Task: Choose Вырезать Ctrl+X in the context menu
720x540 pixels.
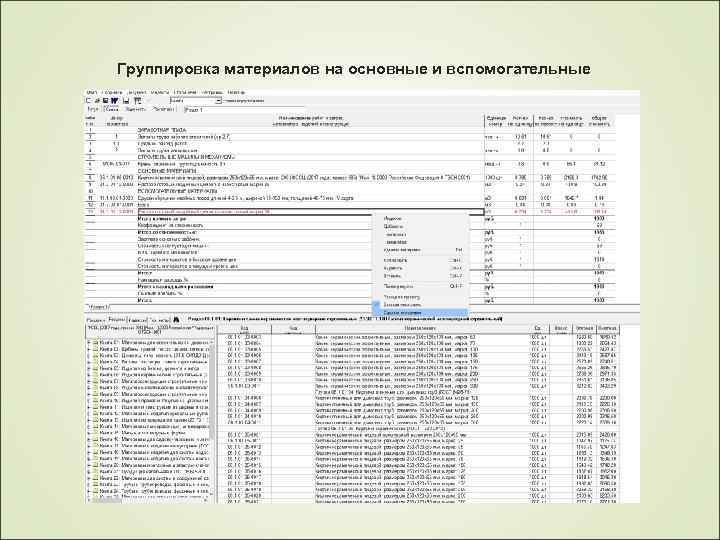Action: click(x=420, y=268)
